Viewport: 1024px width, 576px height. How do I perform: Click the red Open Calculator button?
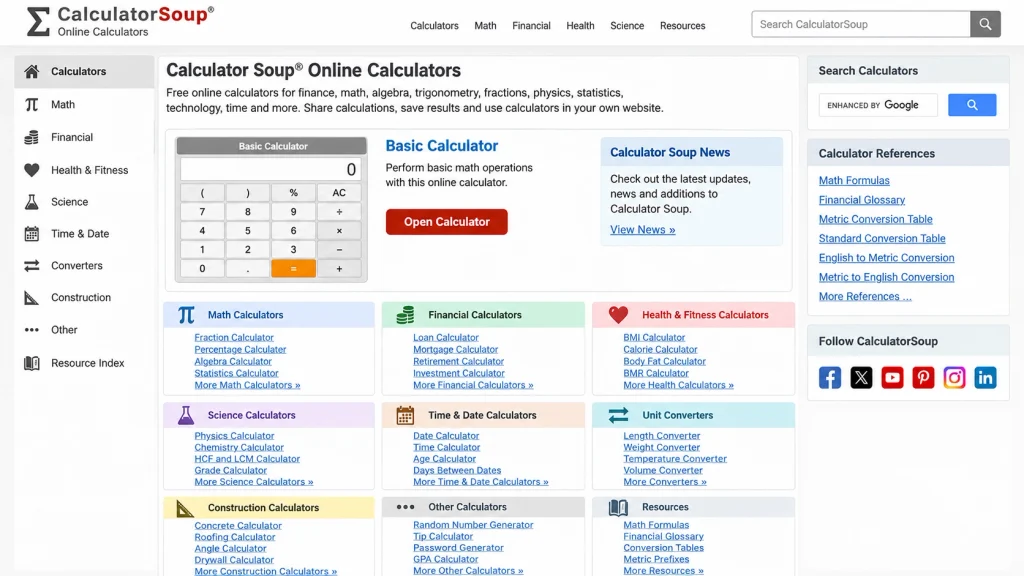(447, 222)
